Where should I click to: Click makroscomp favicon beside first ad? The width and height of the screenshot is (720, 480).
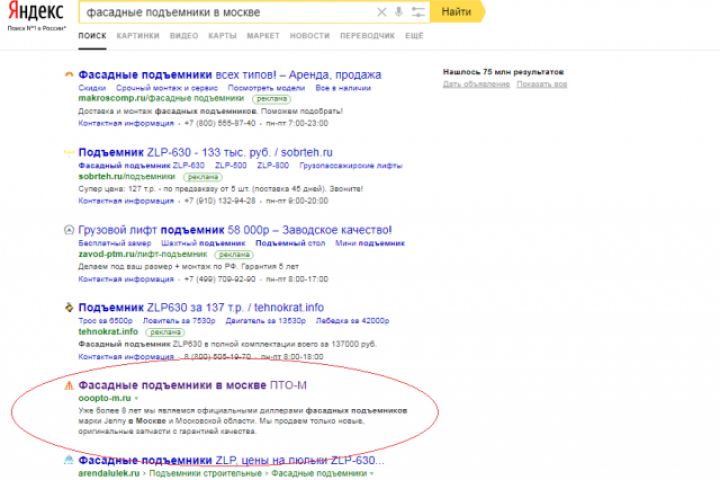pos(68,74)
